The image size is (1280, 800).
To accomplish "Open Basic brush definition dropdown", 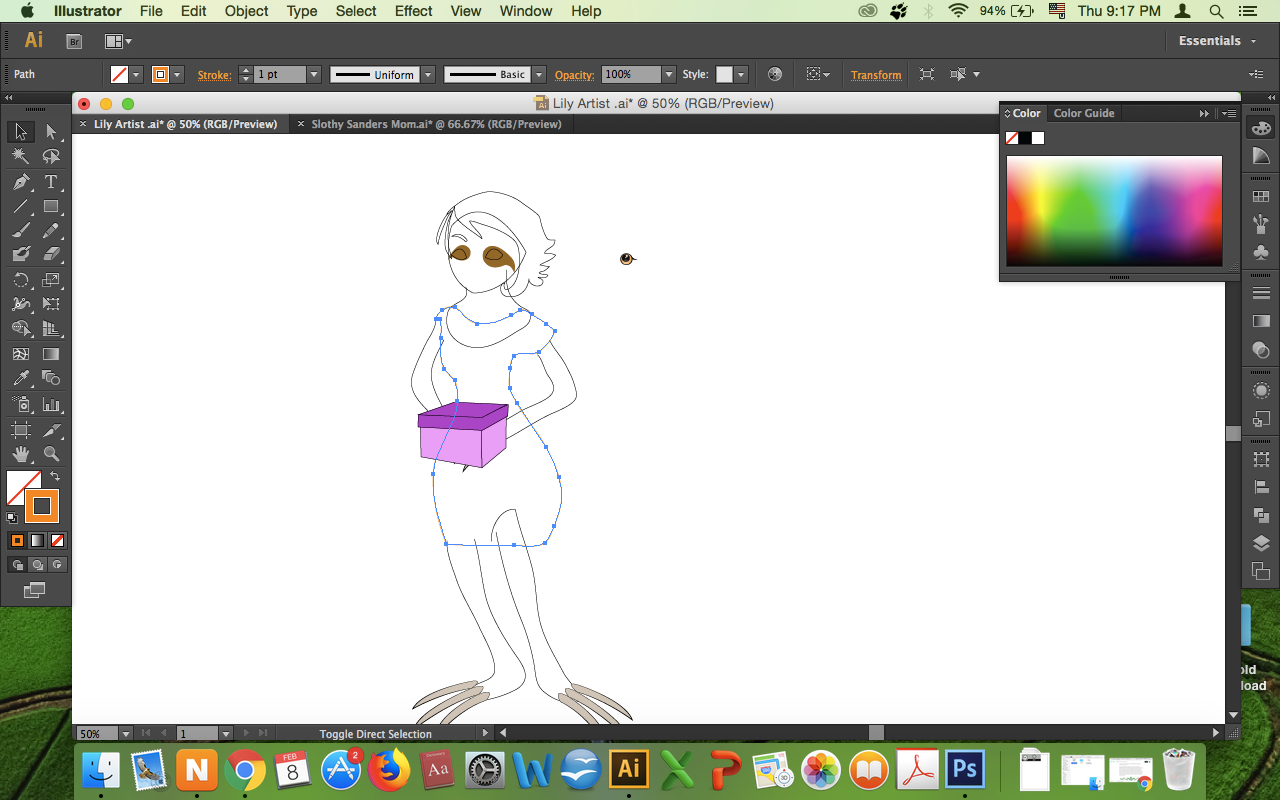I will [x=539, y=75].
